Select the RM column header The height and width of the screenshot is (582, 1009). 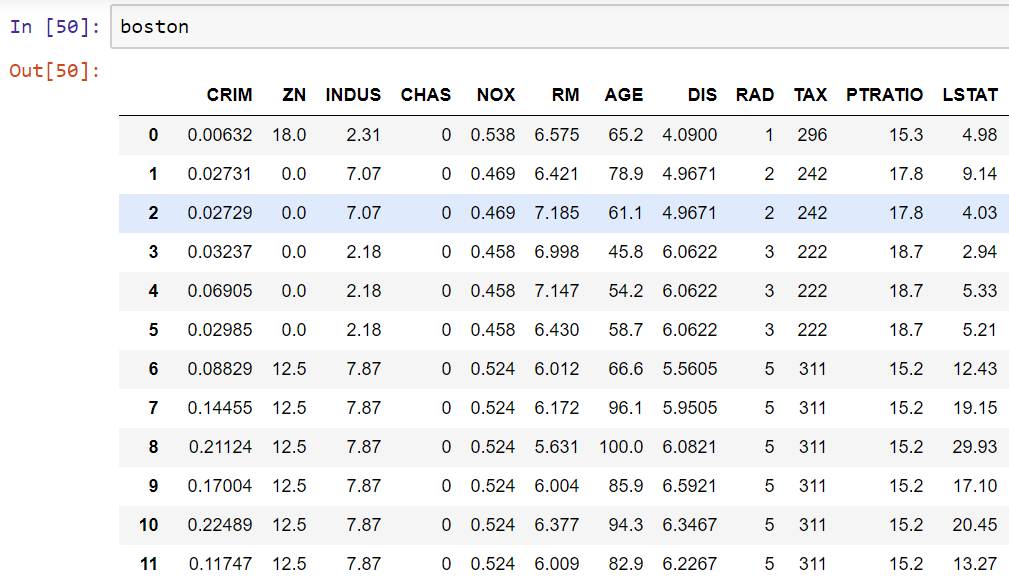pyautogui.click(x=566, y=95)
